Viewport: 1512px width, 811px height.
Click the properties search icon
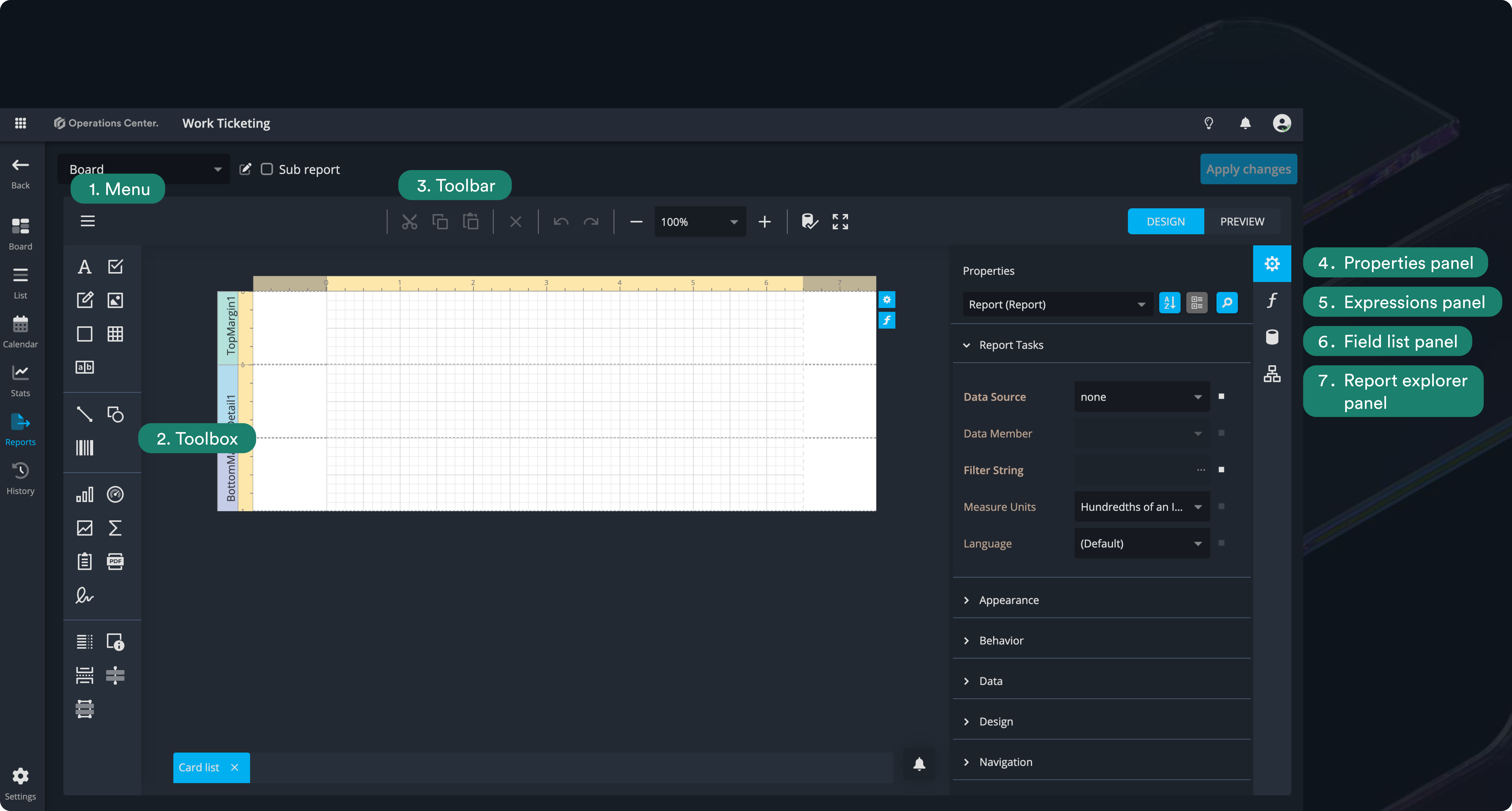coord(1227,303)
